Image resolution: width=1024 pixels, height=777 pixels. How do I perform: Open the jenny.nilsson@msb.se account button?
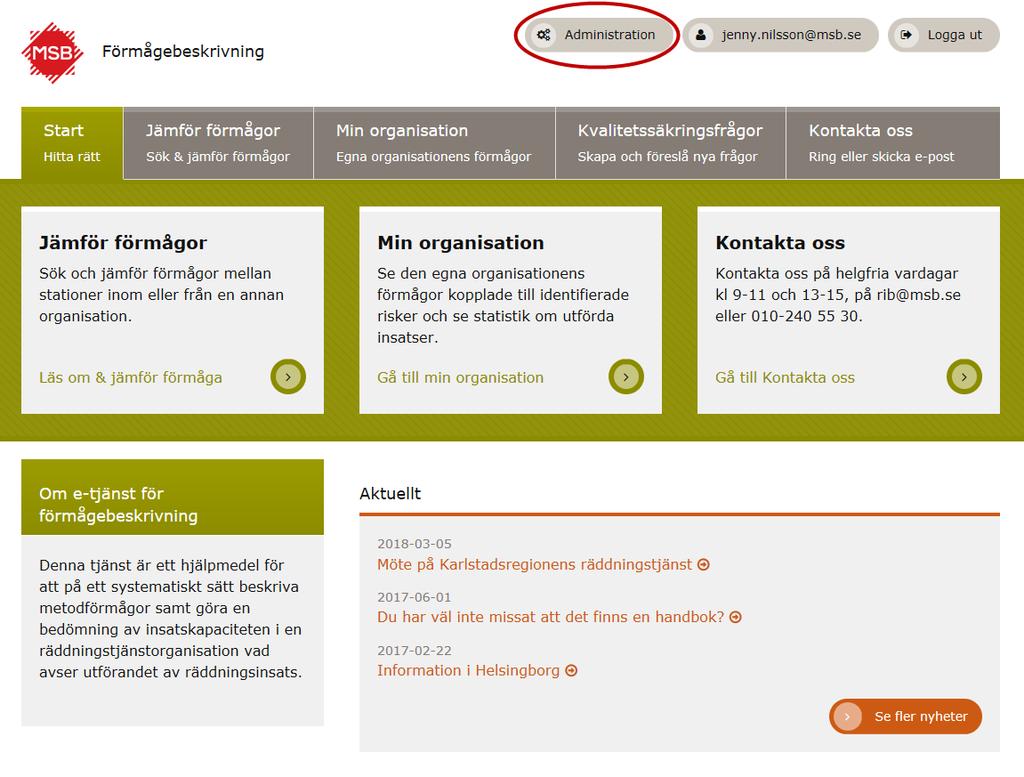click(x=780, y=35)
